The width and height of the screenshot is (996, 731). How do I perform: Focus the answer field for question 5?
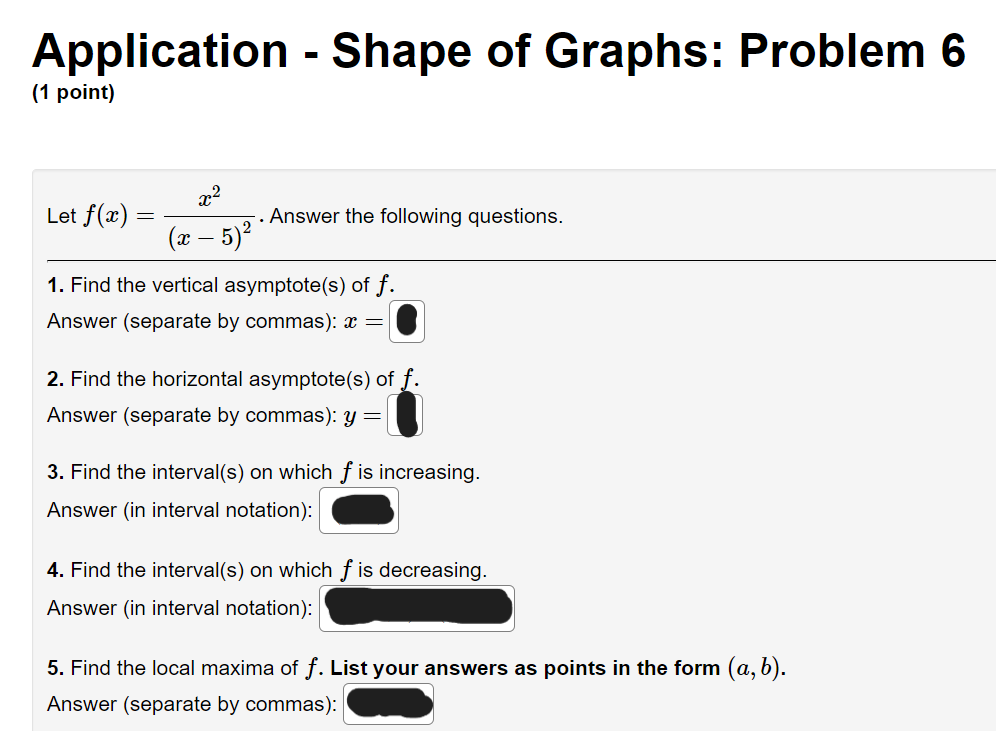(x=387, y=704)
